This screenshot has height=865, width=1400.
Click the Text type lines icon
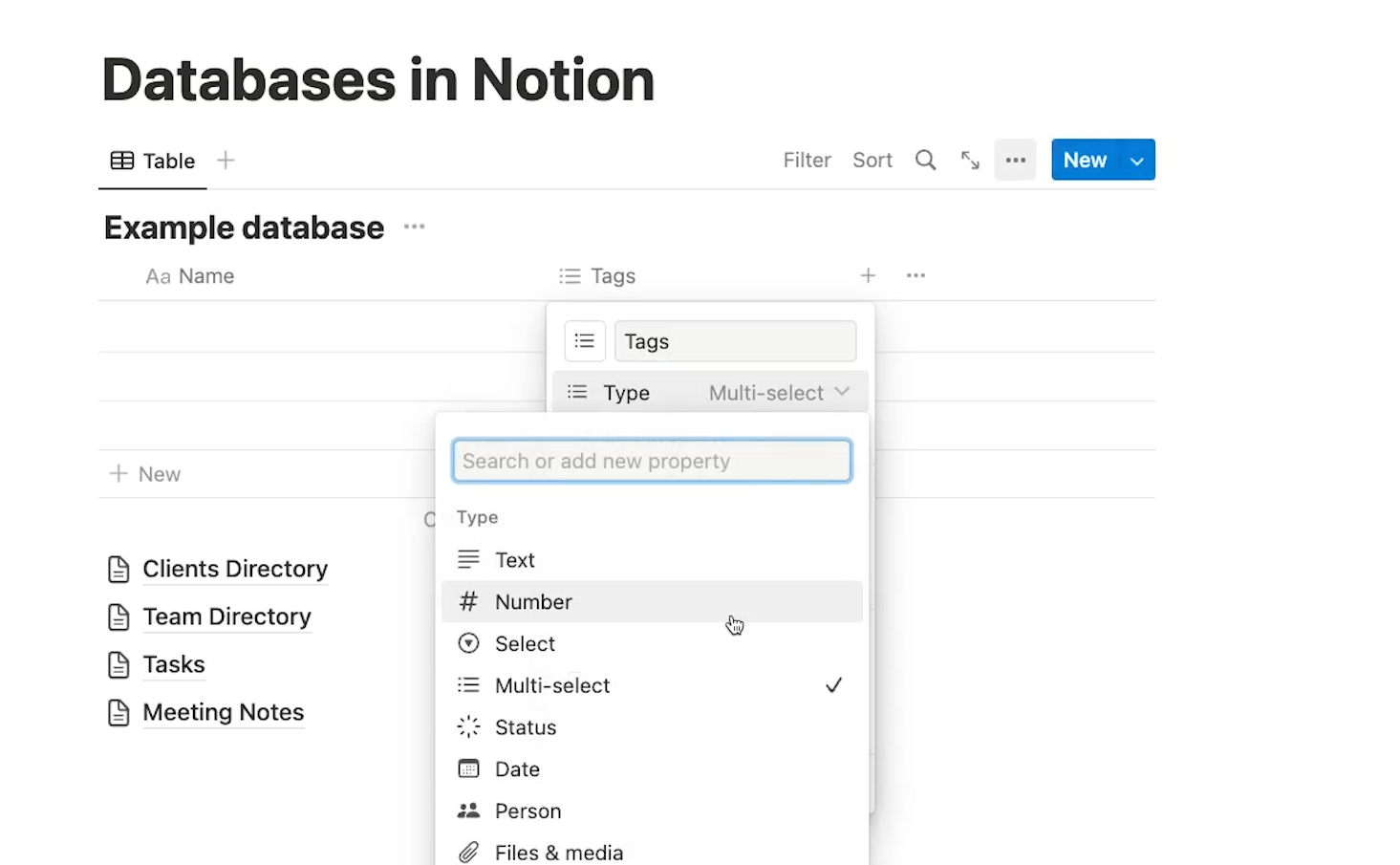(x=468, y=559)
